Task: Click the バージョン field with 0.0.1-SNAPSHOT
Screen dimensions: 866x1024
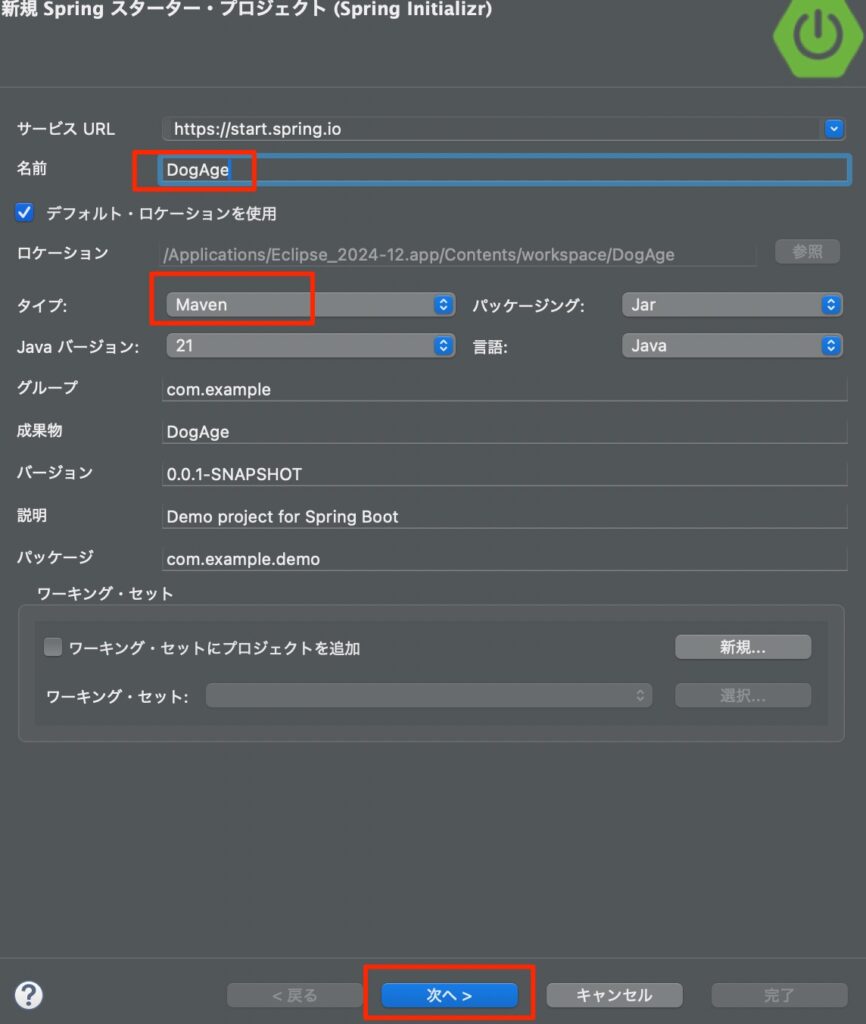Action: tap(504, 474)
